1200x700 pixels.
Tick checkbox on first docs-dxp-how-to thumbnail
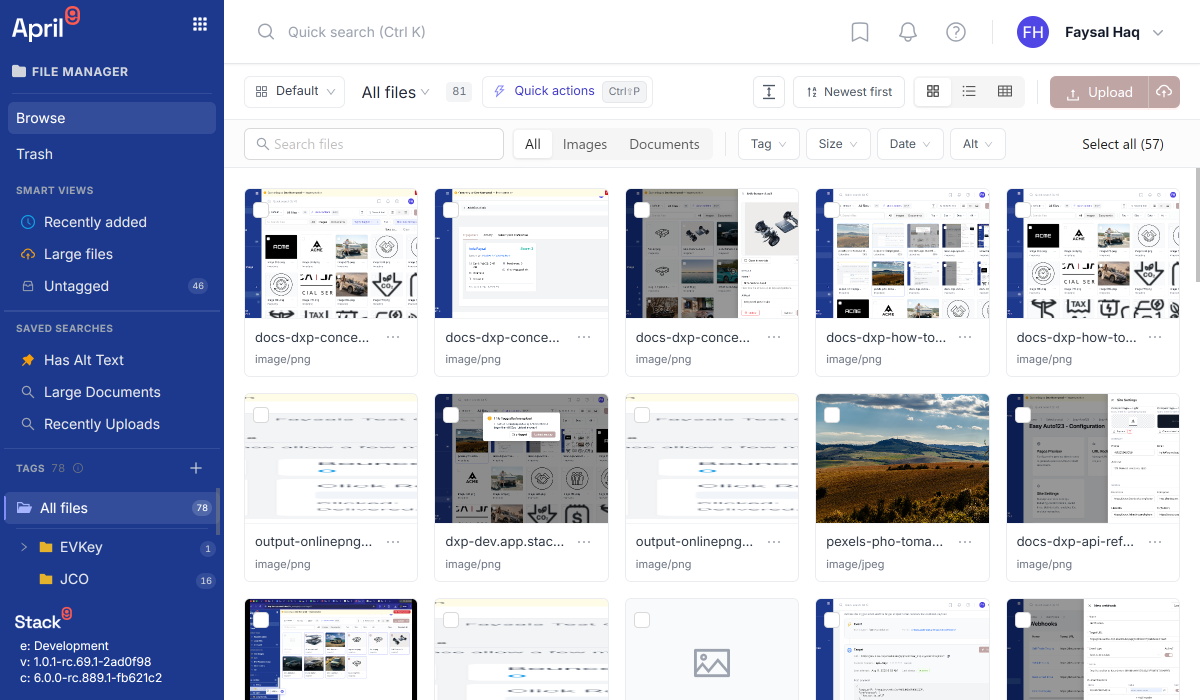pyautogui.click(x=832, y=210)
